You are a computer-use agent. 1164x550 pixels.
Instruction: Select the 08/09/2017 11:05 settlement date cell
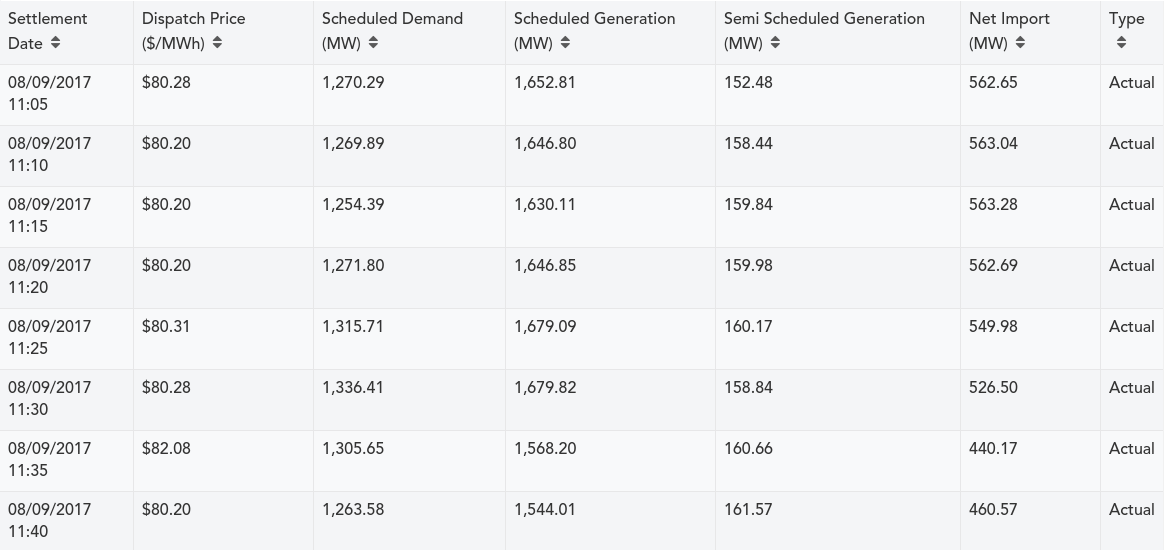point(49,93)
